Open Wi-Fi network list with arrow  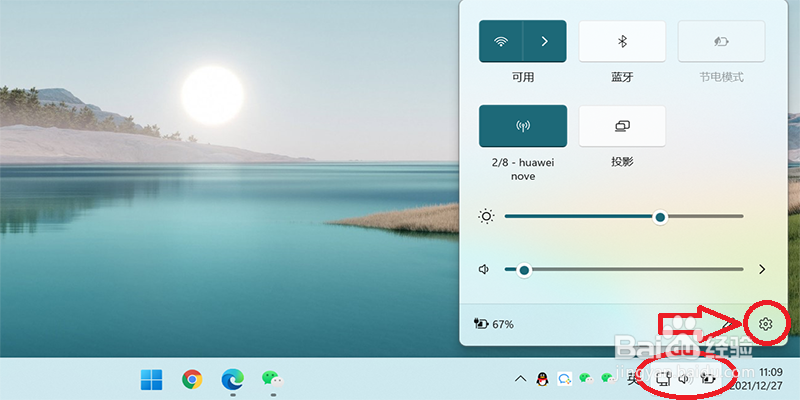coord(545,41)
